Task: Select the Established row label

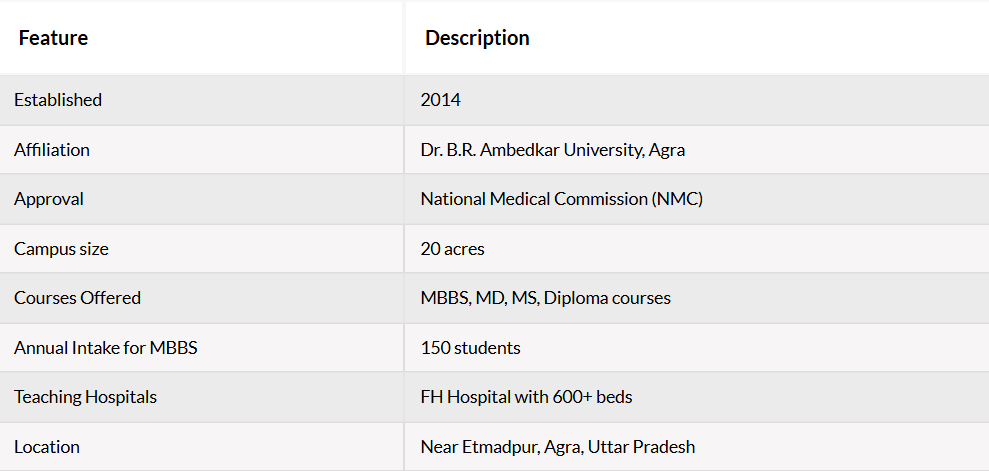Action: (58, 100)
